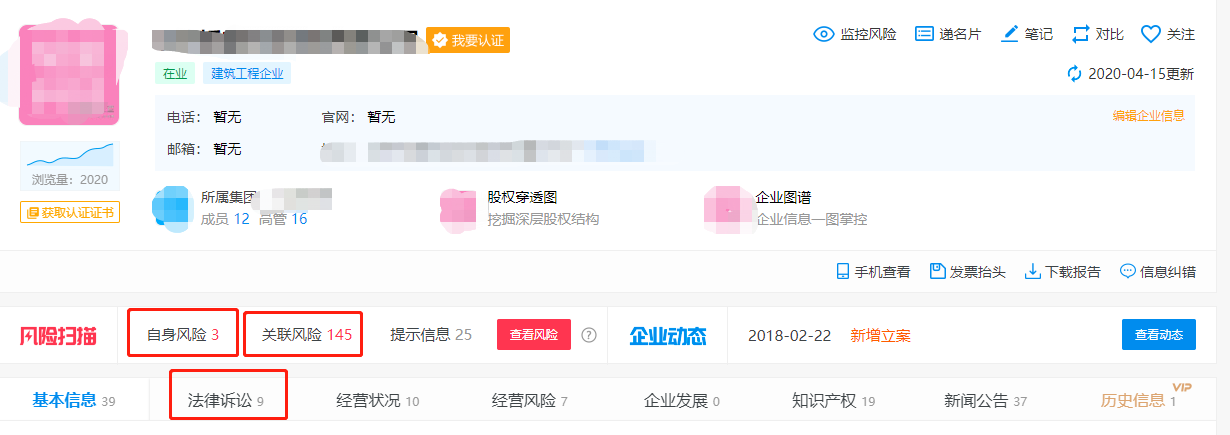Screen dimensions: 1230x435
Task: Click 发票抬头 save icon
Action: 937,271
